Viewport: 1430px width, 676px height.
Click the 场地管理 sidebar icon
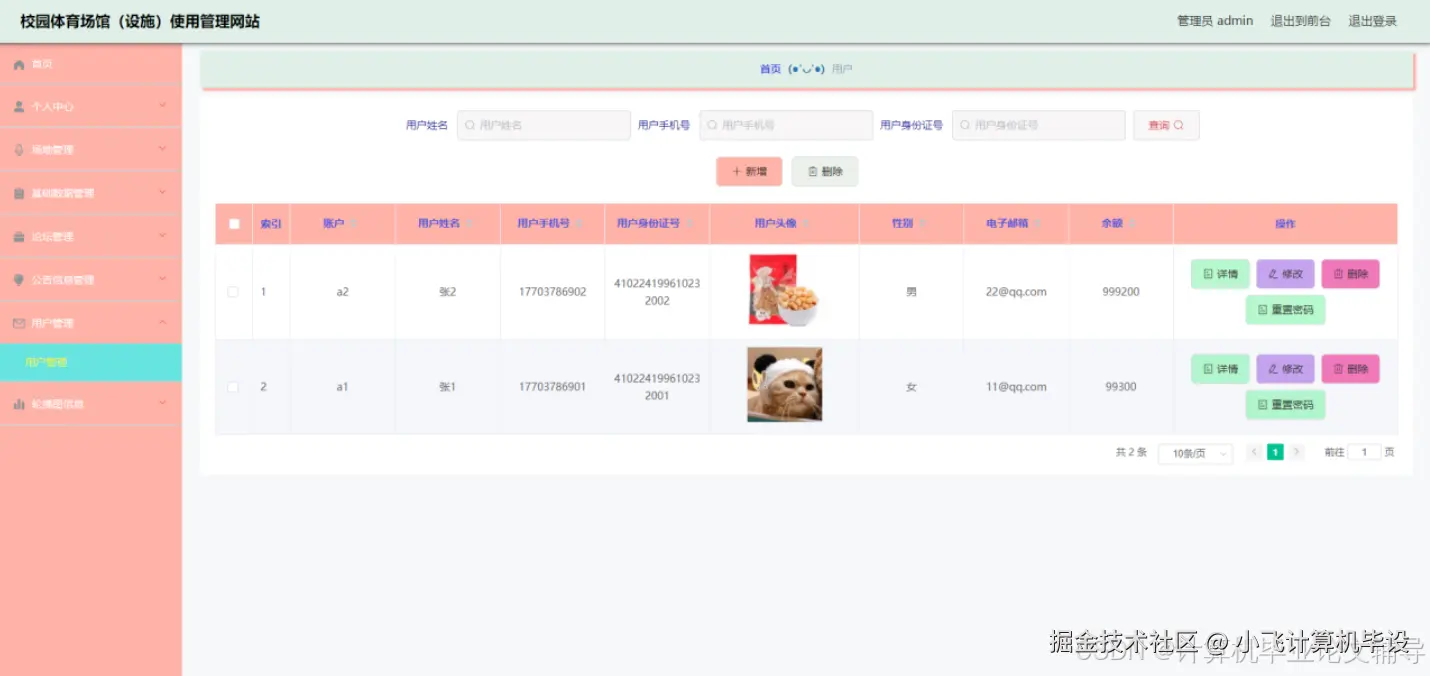coord(19,150)
